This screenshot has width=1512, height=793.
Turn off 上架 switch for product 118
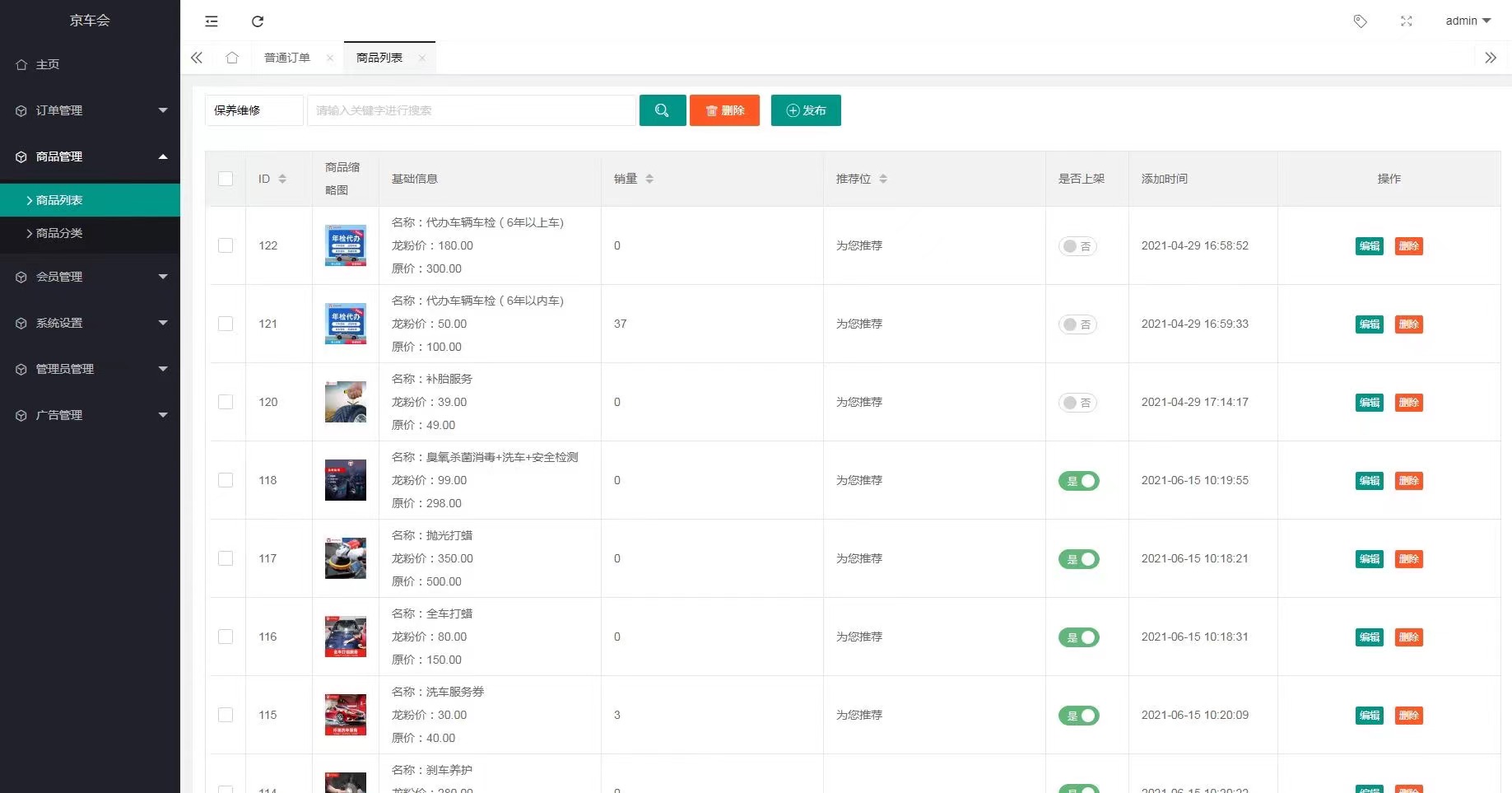1078,481
